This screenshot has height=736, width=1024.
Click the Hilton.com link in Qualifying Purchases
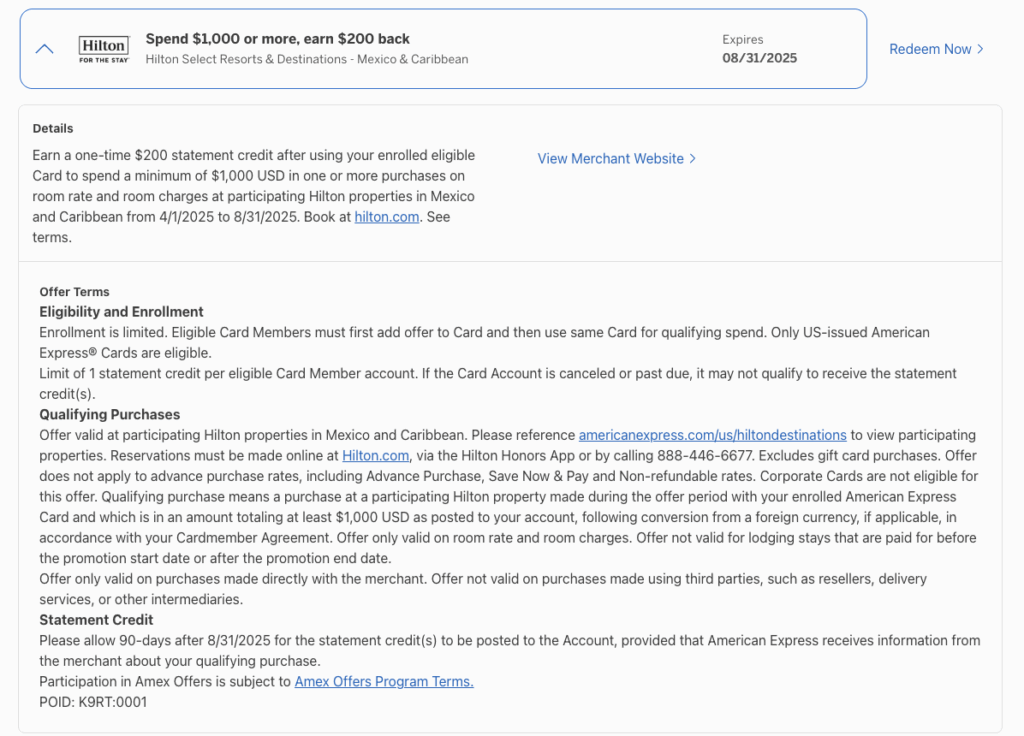click(x=376, y=456)
